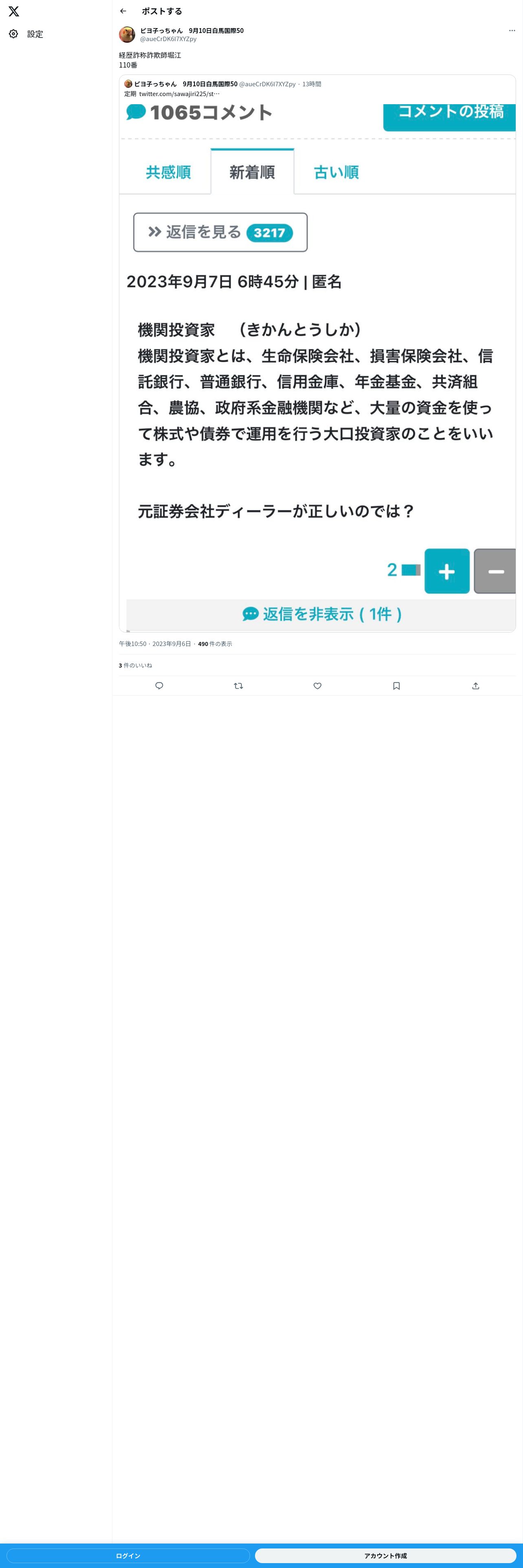Click the 経歴詐称詐欺師堀江 post text
523x1568 pixels.
click(150, 55)
